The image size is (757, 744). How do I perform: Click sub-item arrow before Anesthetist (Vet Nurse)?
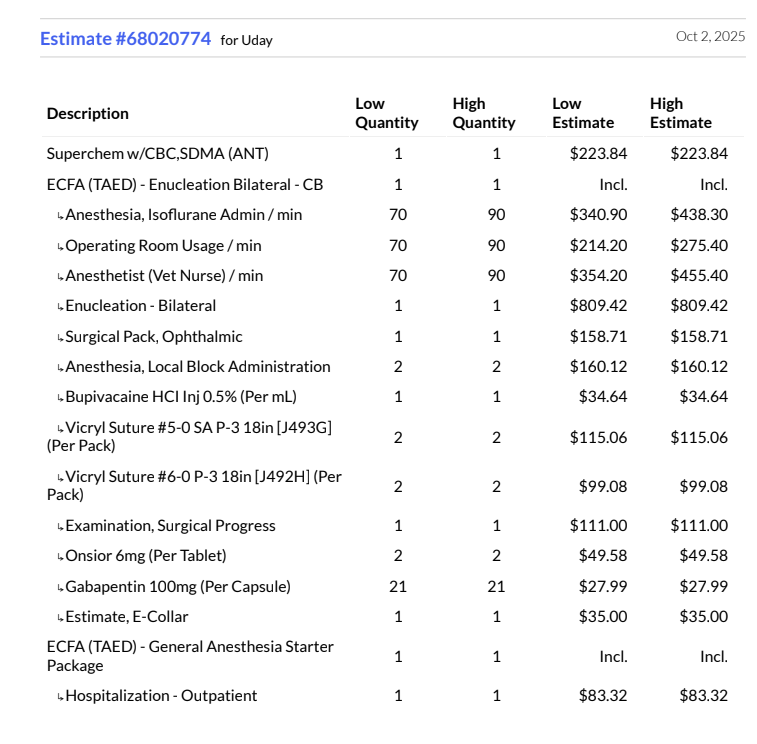[60, 277]
